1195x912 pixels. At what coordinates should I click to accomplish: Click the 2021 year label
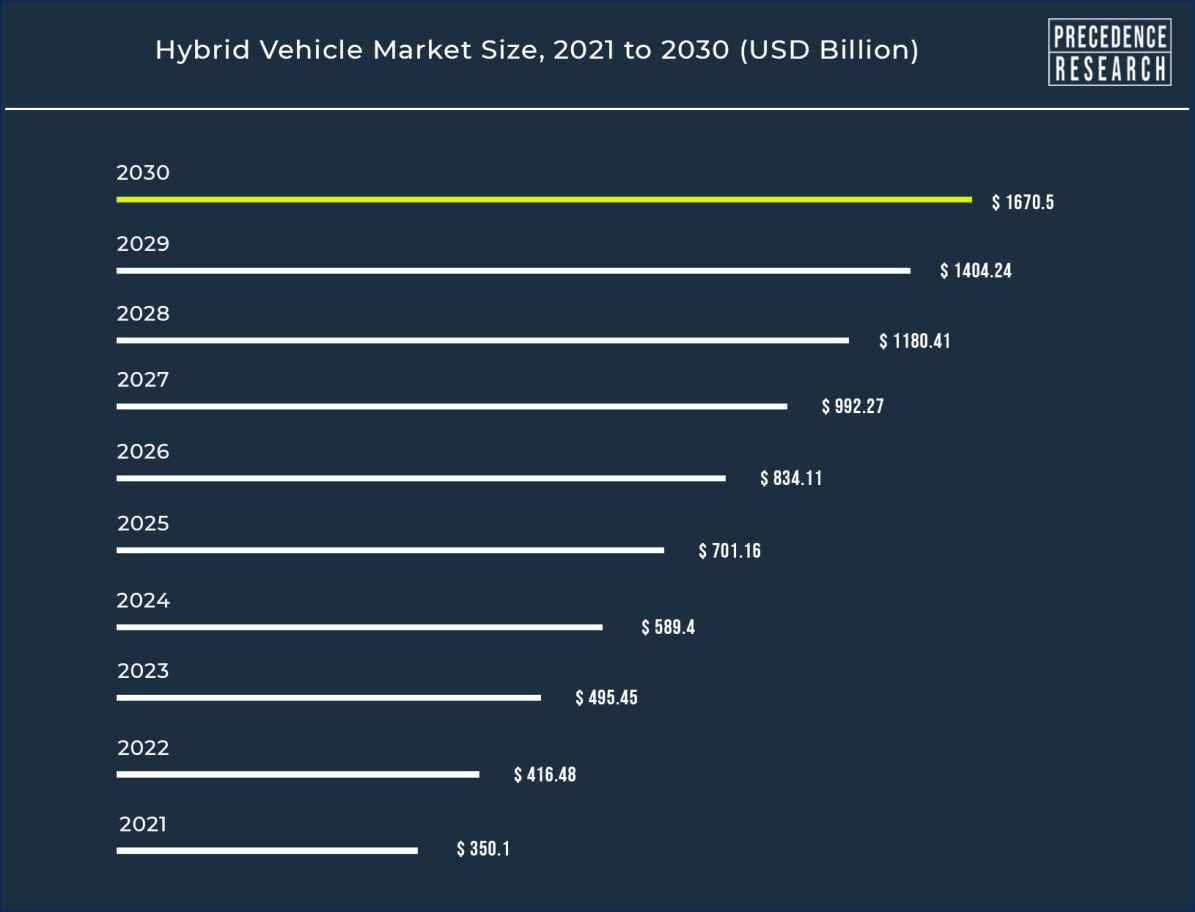(x=143, y=825)
